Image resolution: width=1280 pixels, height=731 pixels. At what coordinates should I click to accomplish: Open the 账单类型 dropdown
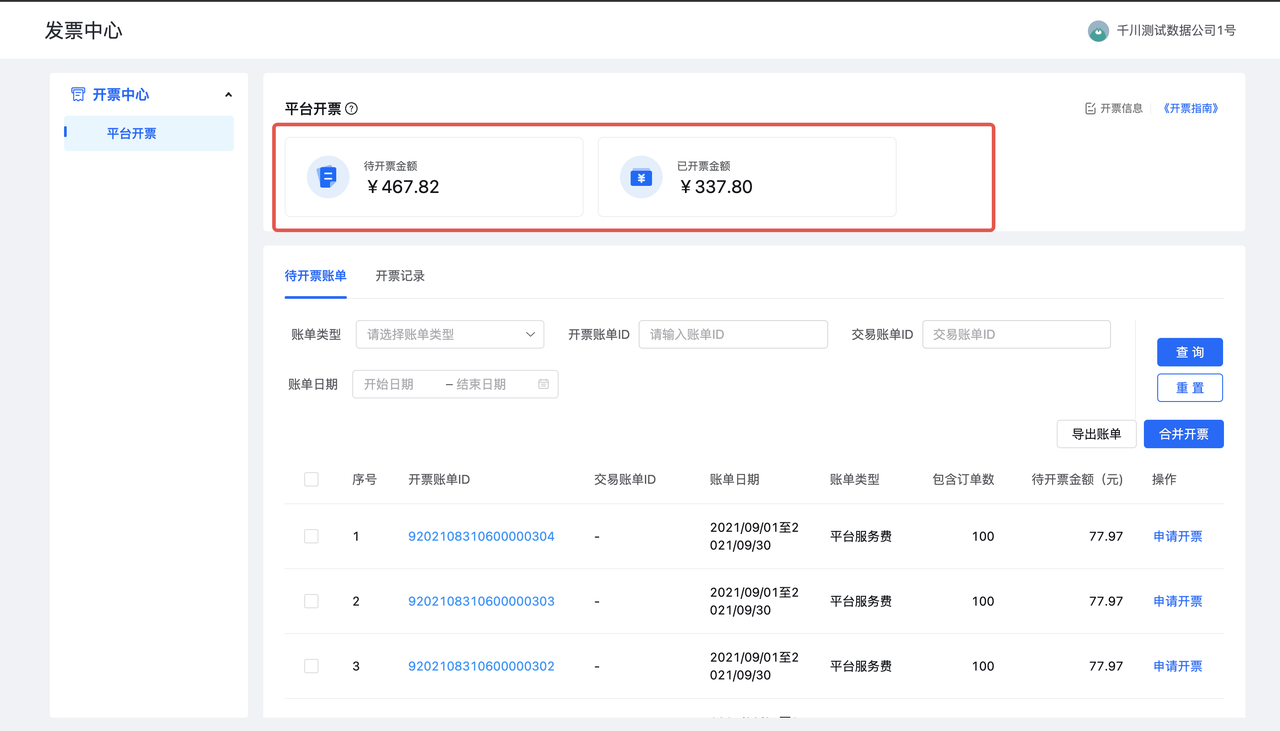[450, 334]
